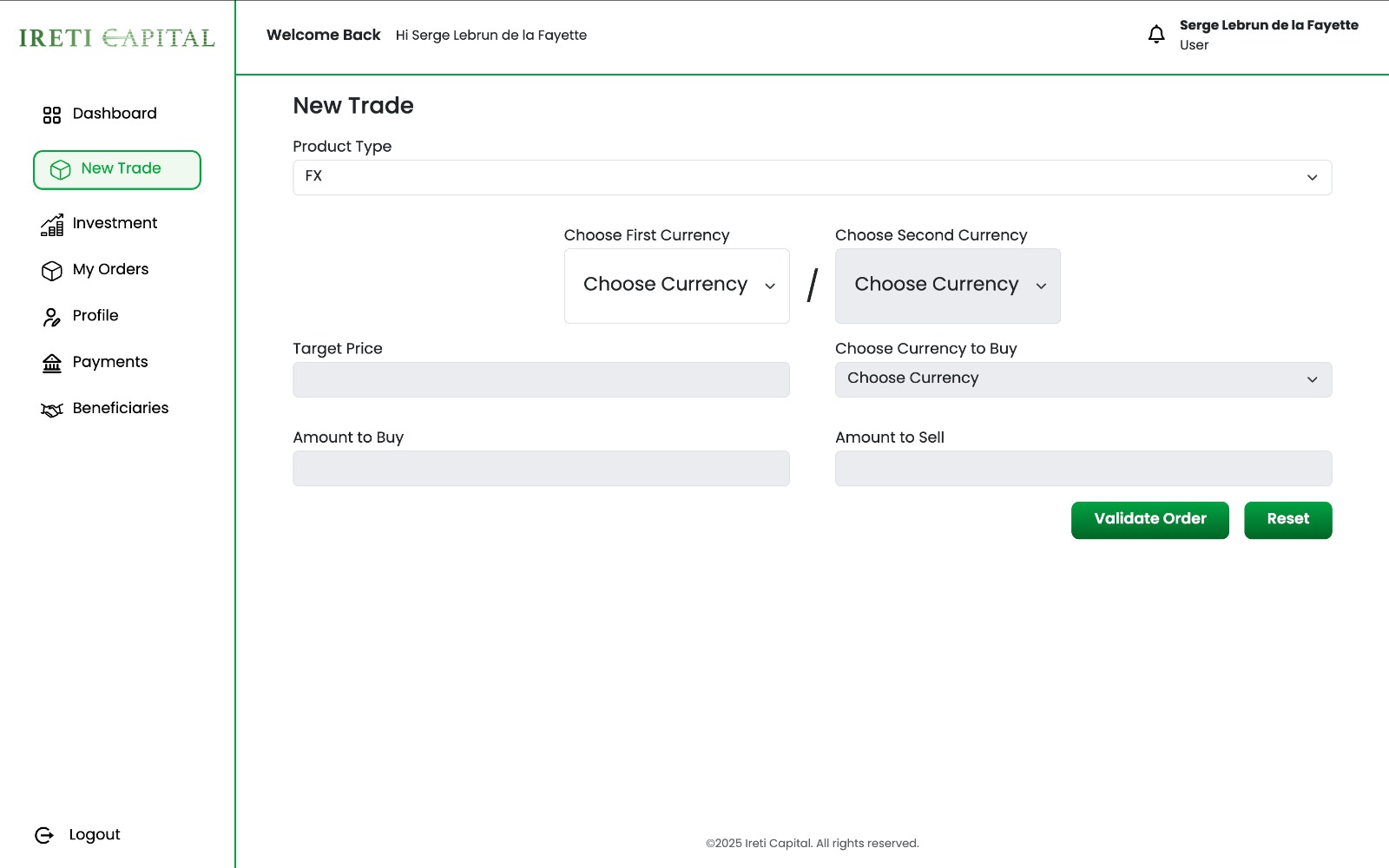Expand the Choose Second Currency dropdown
1389x868 pixels.
pos(947,286)
